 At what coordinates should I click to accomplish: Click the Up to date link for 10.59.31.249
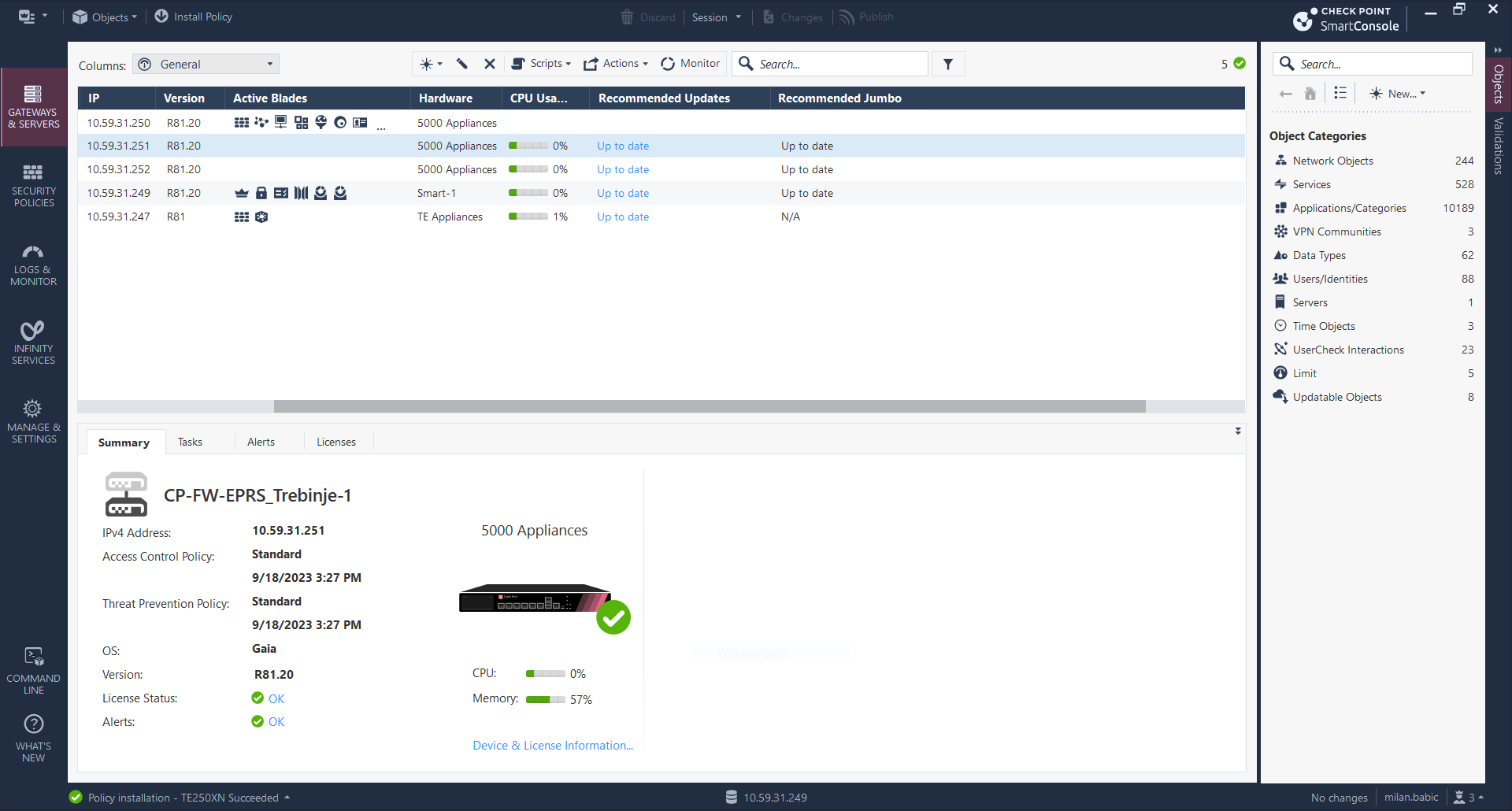(x=623, y=193)
